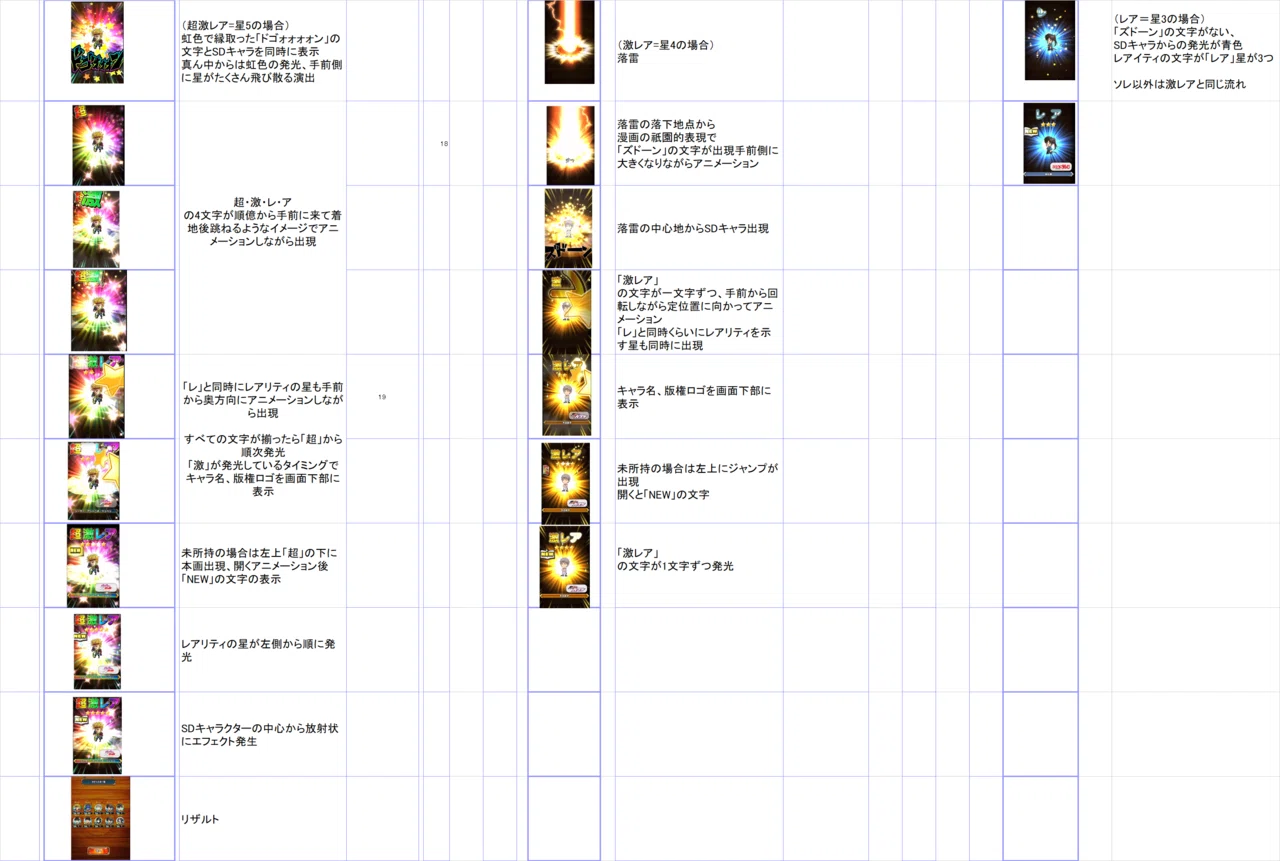Click the cell containing number 19
Image resolution: width=1280 pixels, height=861 pixels.
pos(384,397)
